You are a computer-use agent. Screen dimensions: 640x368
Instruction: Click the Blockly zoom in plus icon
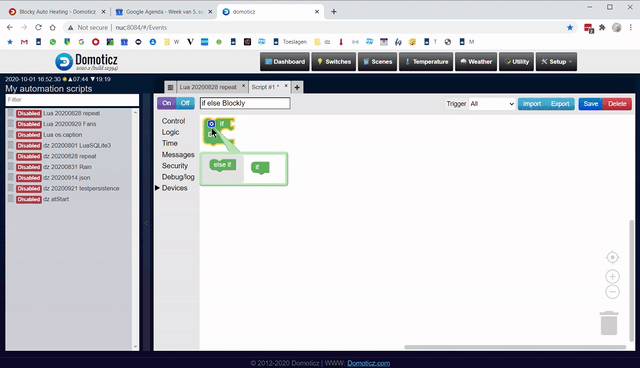pyautogui.click(x=612, y=277)
